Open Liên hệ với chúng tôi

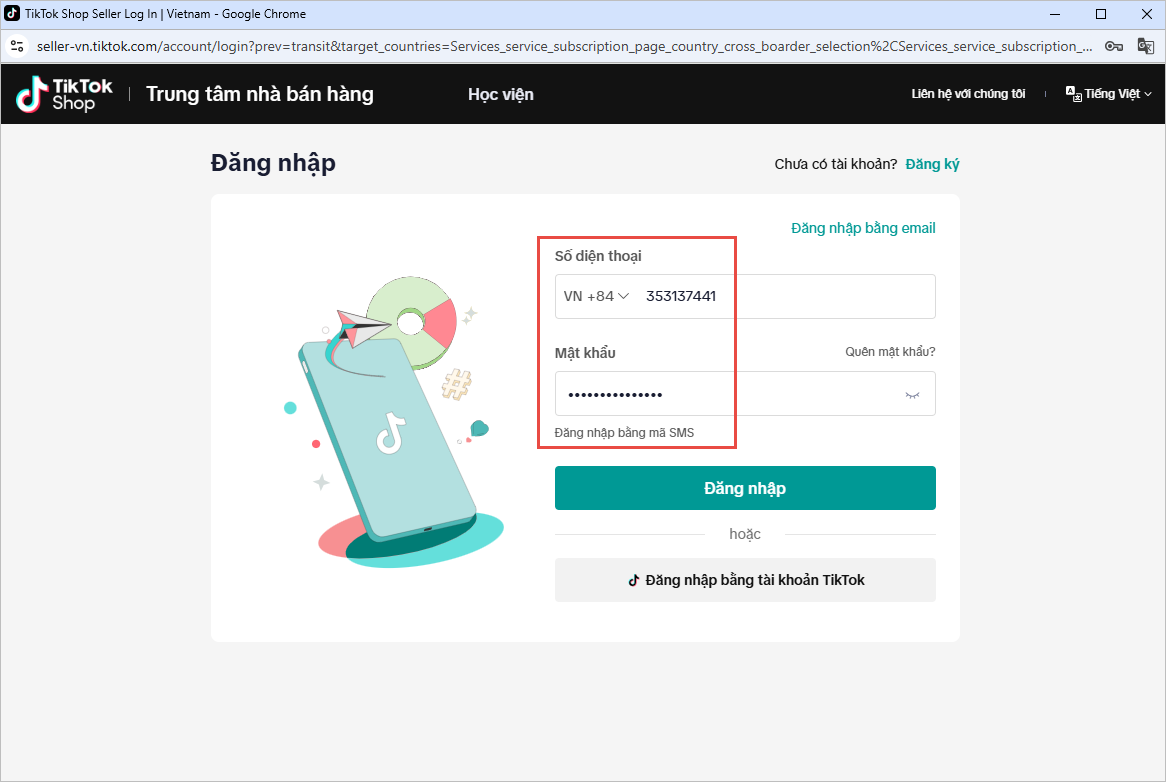tap(968, 94)
